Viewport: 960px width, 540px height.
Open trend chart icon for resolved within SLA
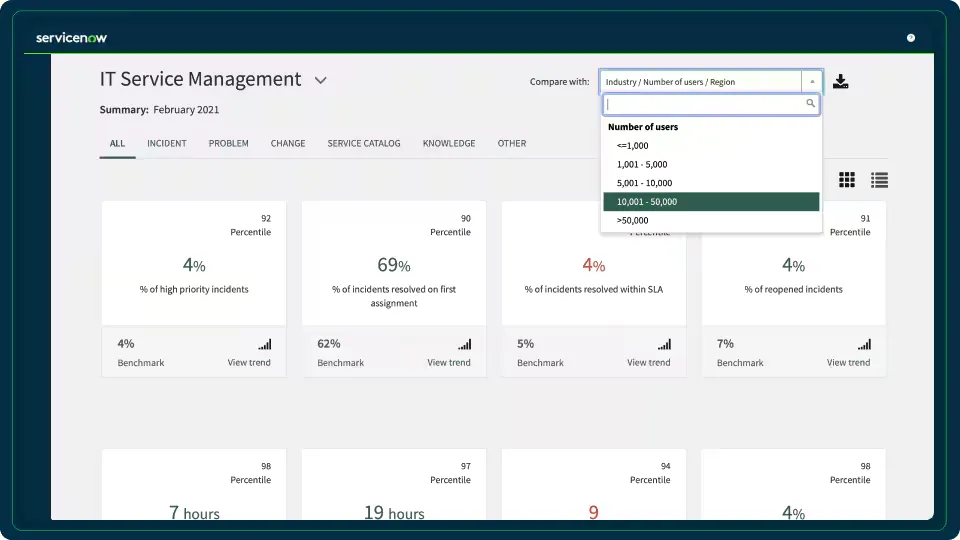(x=664, y=345)
